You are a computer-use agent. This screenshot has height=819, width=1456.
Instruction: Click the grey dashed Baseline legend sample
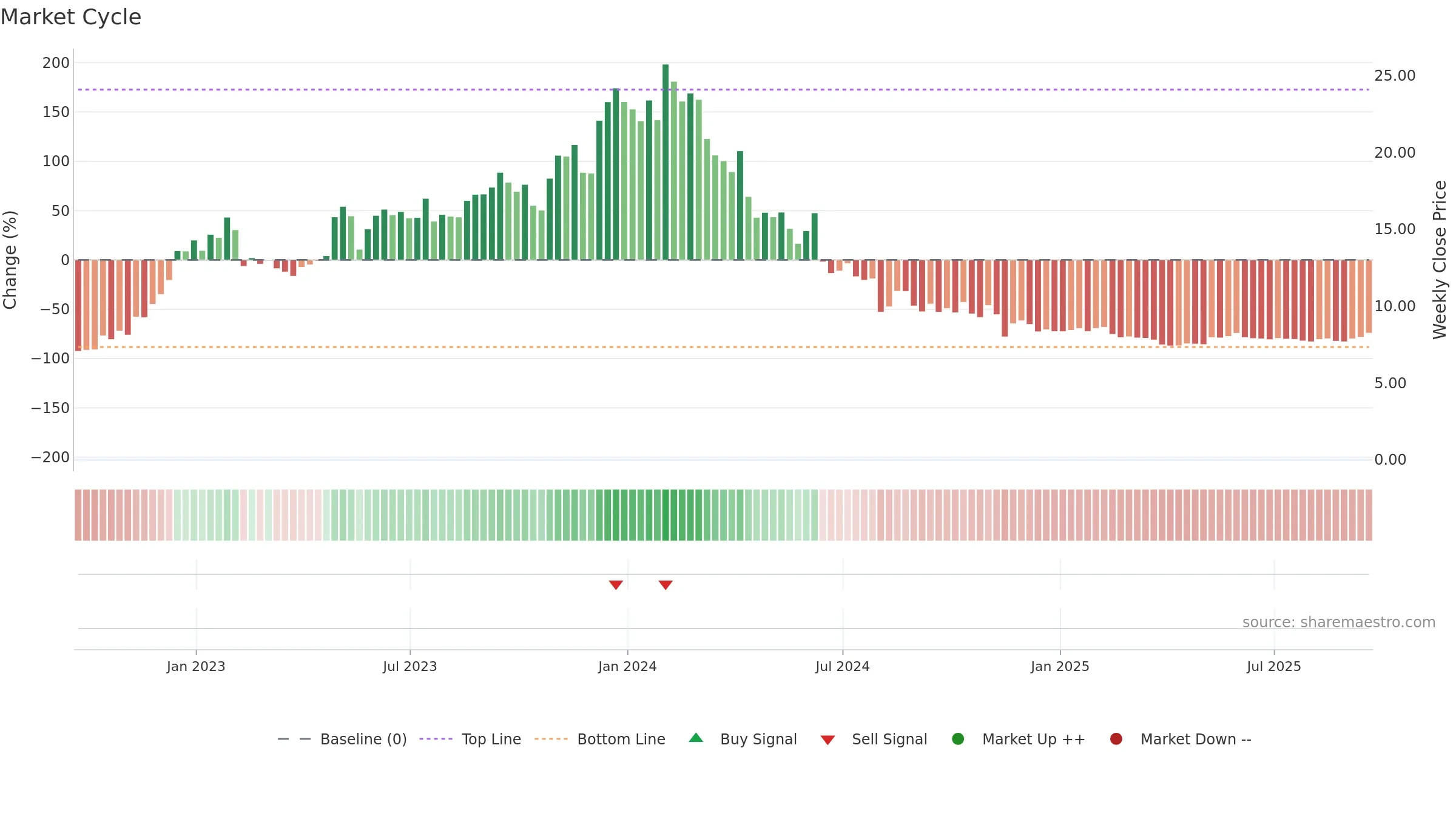pyautogui.click(x=294, y=739)
